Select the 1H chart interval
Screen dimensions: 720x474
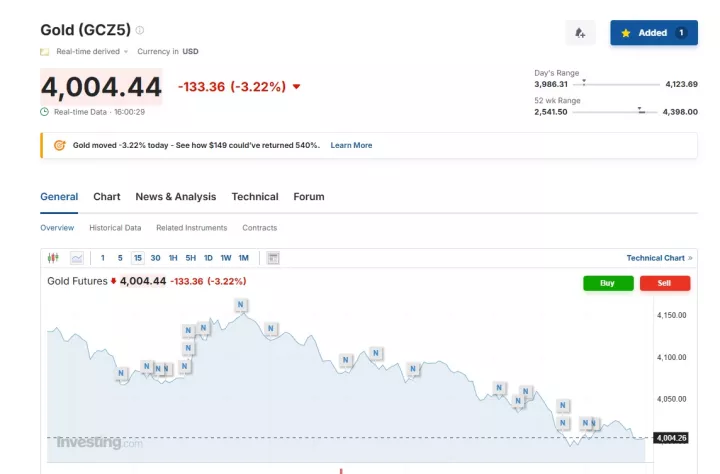click(x=173, y=258)
